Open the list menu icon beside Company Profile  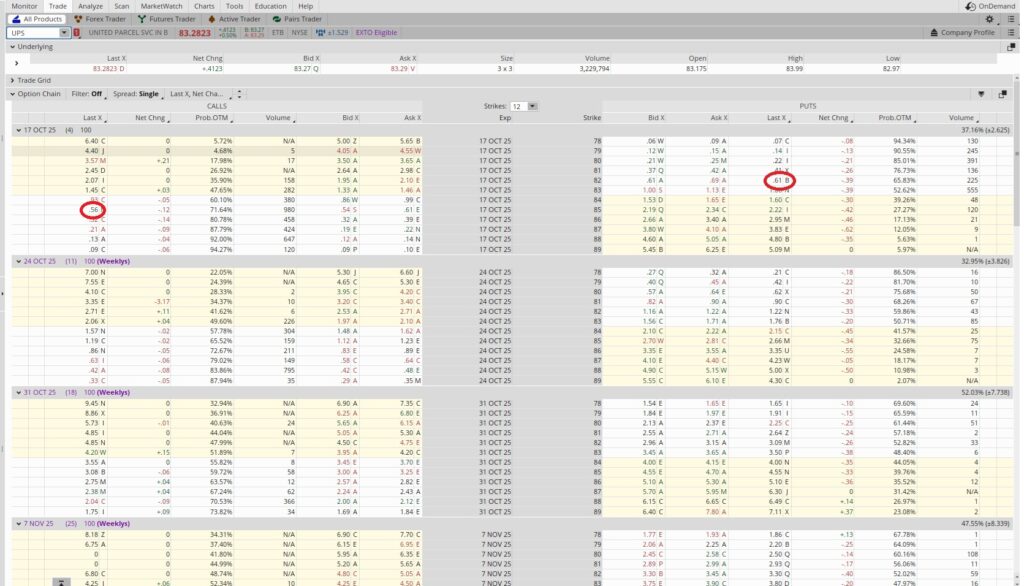[1011, 32]
